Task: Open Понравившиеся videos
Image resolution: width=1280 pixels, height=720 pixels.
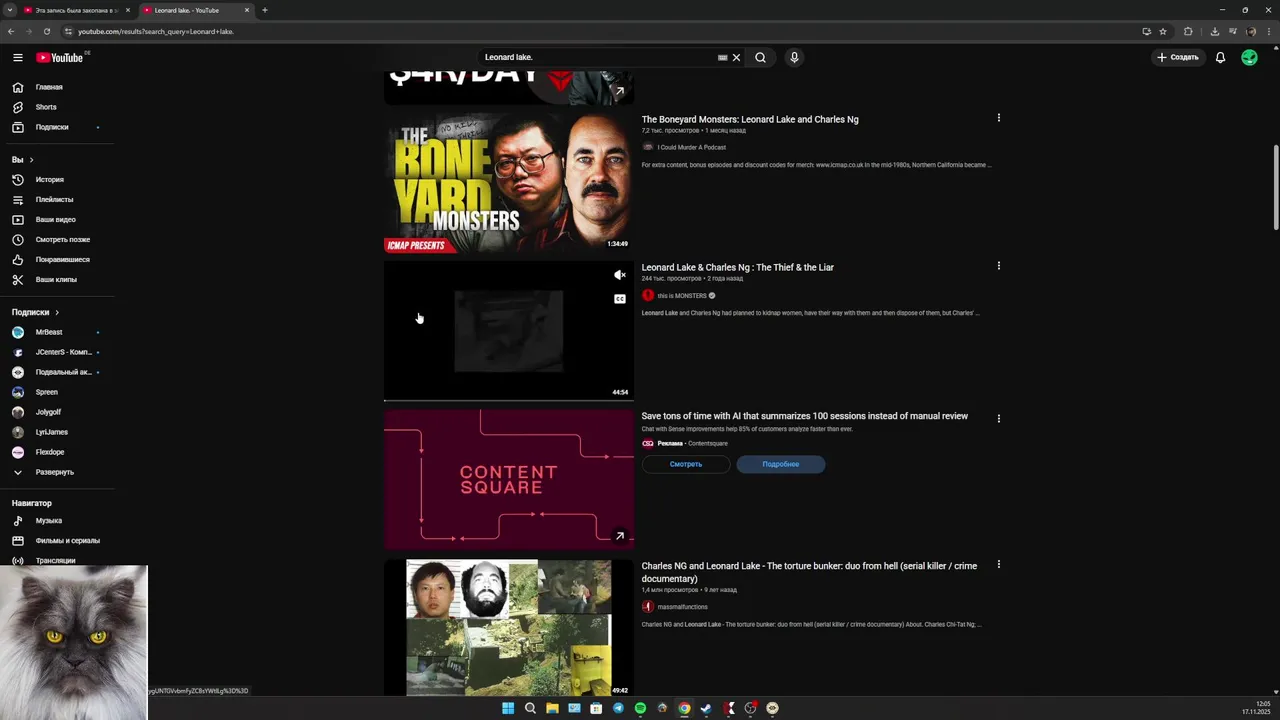Action: (x=62, y=260)
